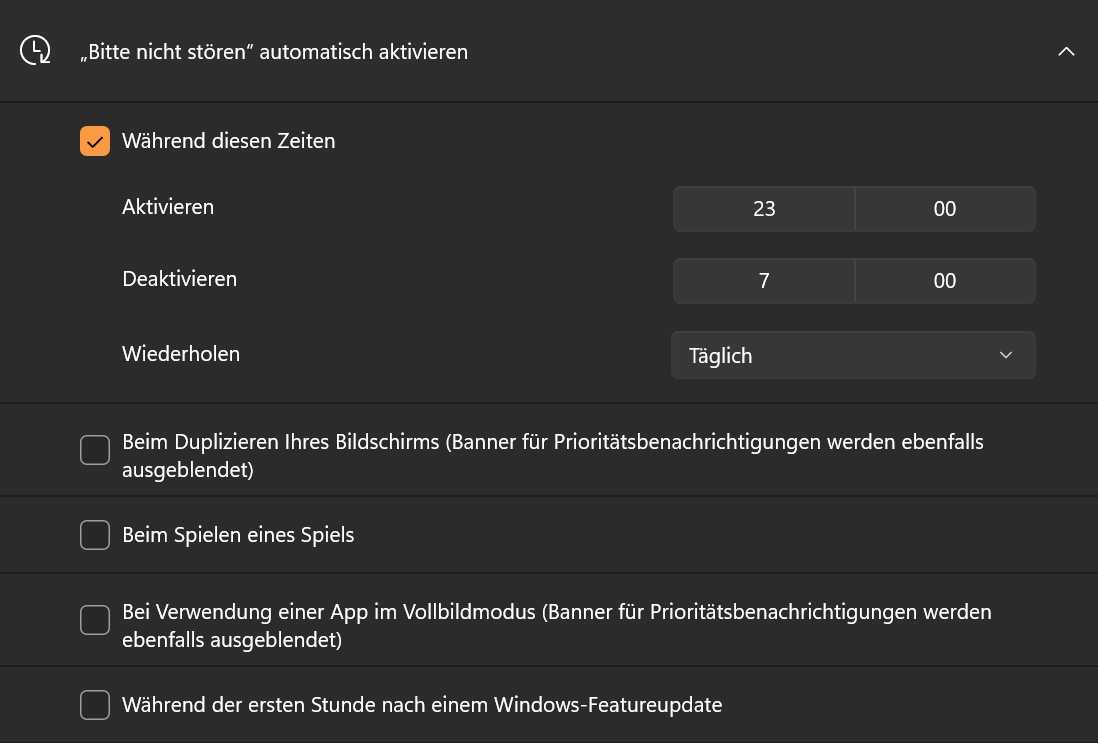The height and width of the screenshot is (743, 1098).
Task: Select the hours field showing 23
Action: click(x=763, y=208)
